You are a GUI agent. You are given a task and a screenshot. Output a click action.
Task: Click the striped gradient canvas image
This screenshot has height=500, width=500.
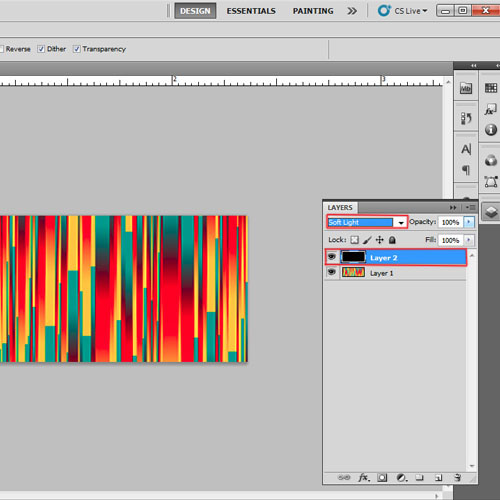point(124,289)
